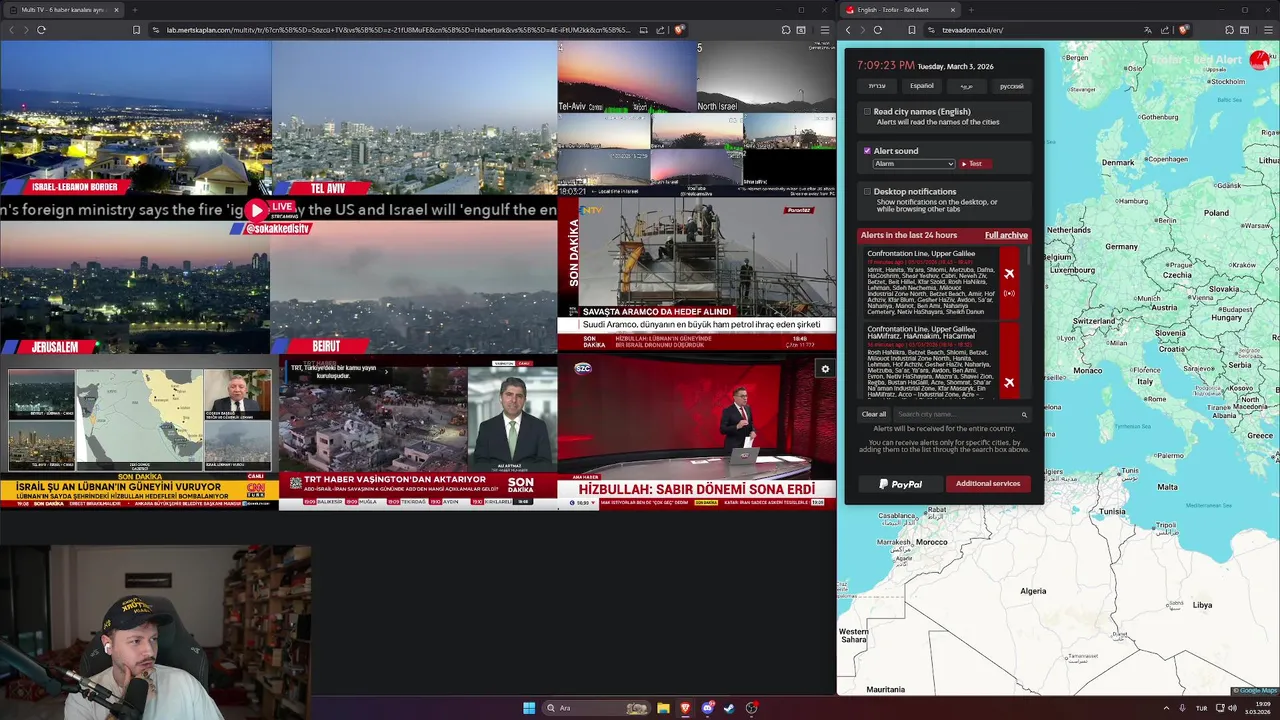Click the search magnifier in city search box
Image resolution: width=1280 pixels, height=720 pixels.
pos(1024,414)
